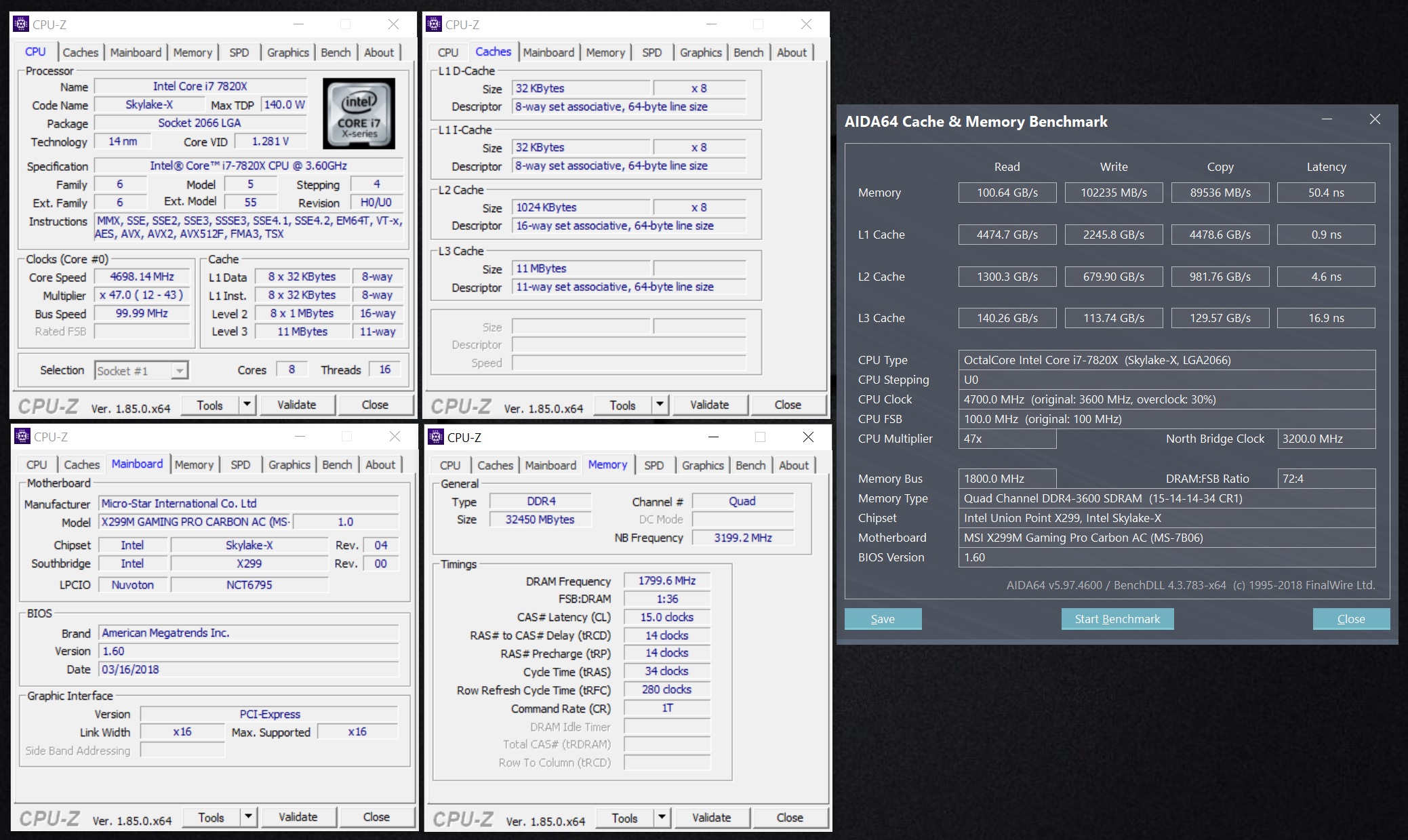This screenshot has height=840, width=1408.
Task: Click Save in AIDA64 benchmark
Action: coord(883,618)
